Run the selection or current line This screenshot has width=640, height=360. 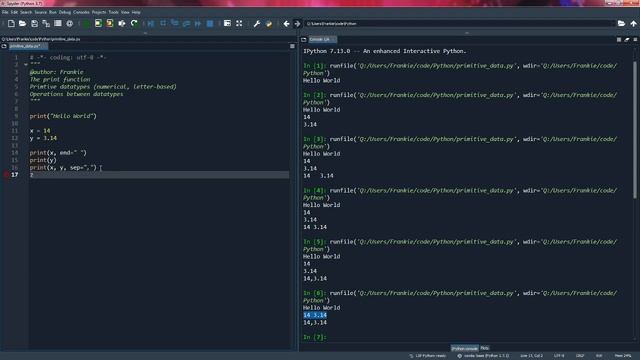pos(122,24)
